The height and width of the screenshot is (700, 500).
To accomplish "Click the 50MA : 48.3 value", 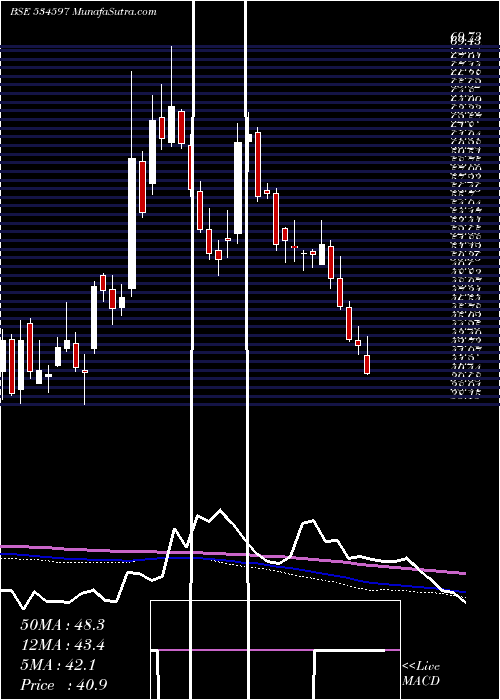I will point(62,625).
